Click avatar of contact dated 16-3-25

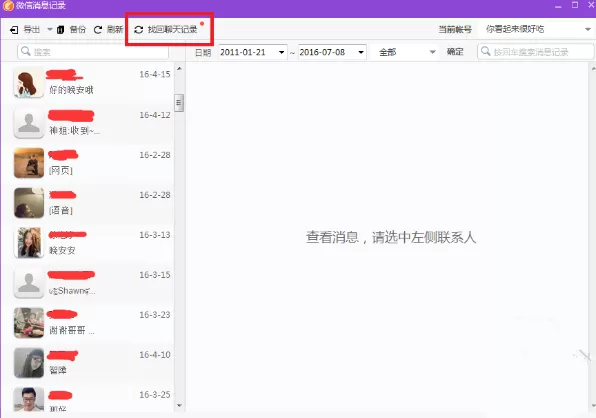click(x=29, y=399)
